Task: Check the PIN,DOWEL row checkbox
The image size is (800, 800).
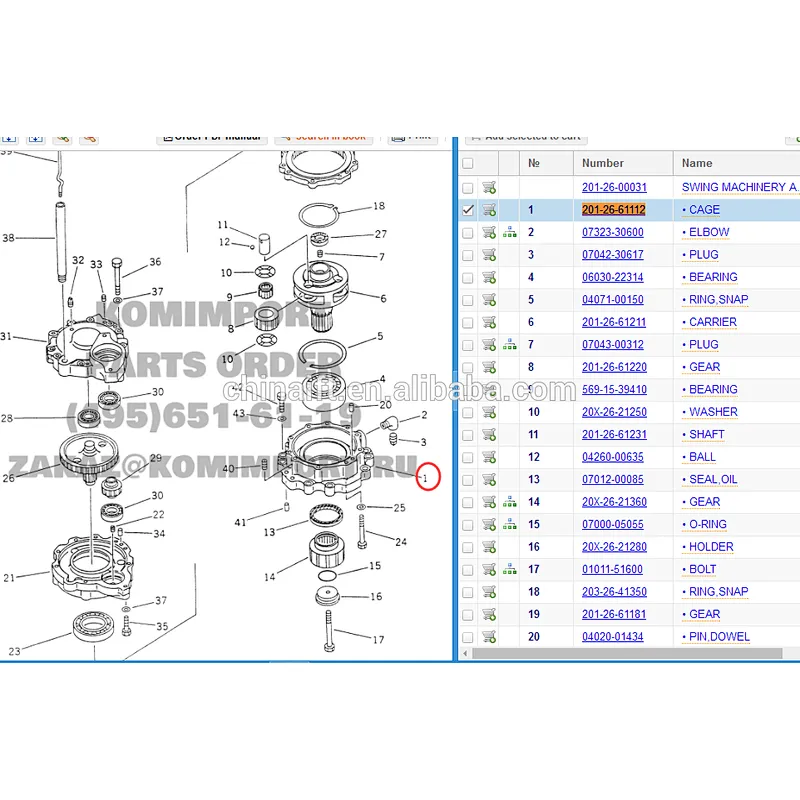Action: (x=467, y=637)
